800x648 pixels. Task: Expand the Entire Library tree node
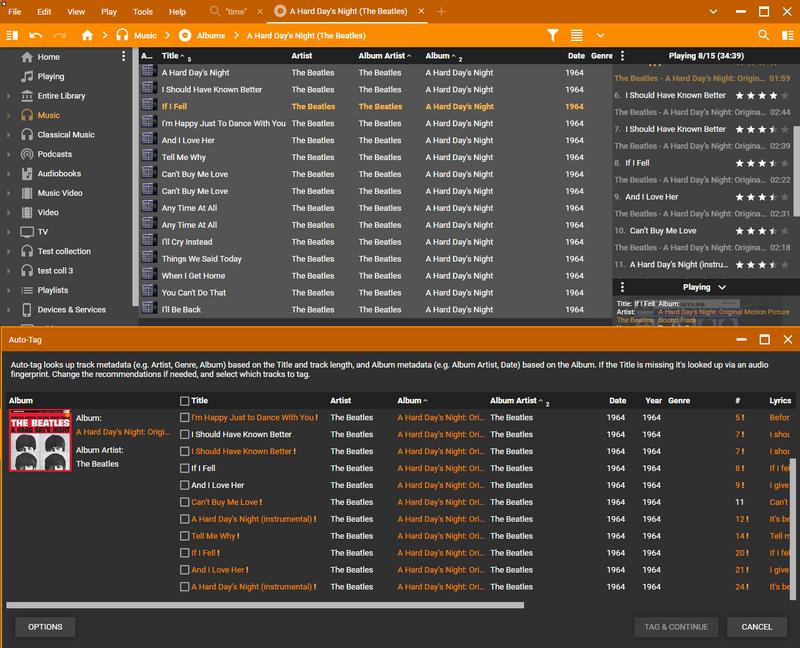pyautogui.click(x=8, y=96)
